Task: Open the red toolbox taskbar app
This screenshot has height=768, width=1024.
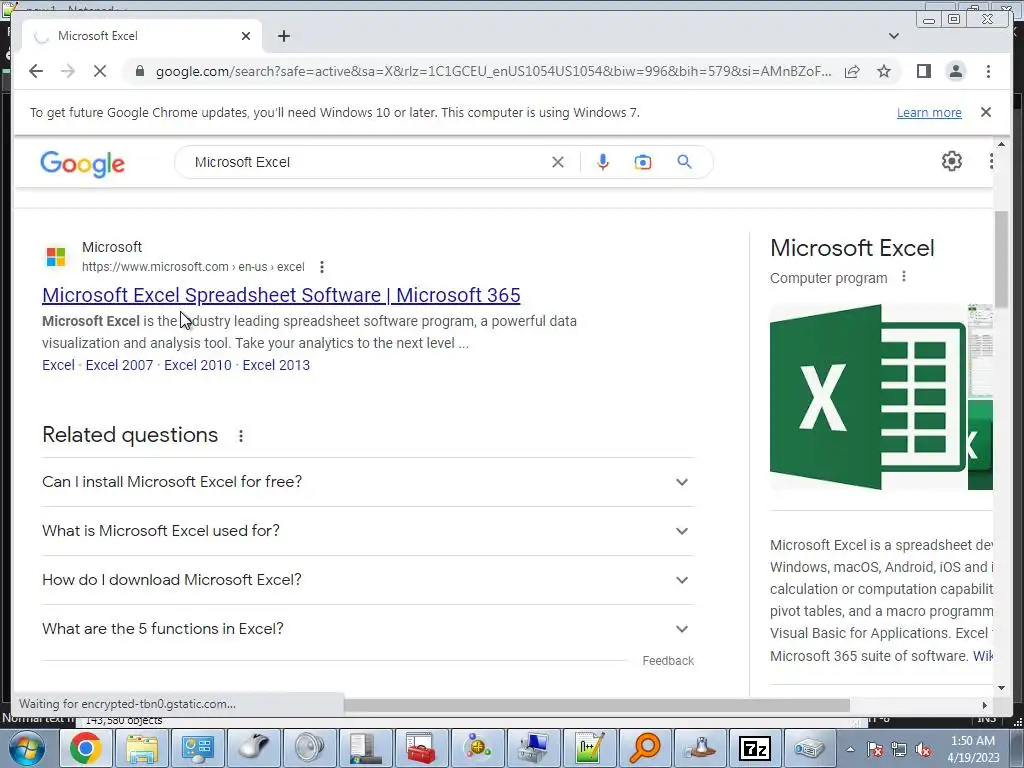Action: tap(421, 748)
